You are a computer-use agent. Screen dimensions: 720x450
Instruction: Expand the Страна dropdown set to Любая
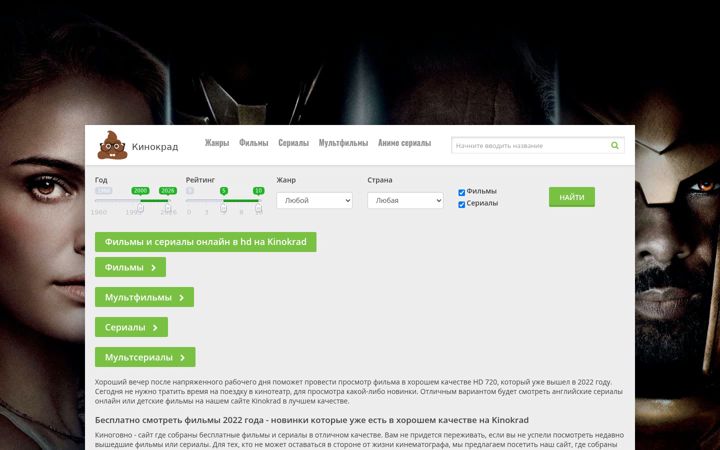click(x=405, y=201)
